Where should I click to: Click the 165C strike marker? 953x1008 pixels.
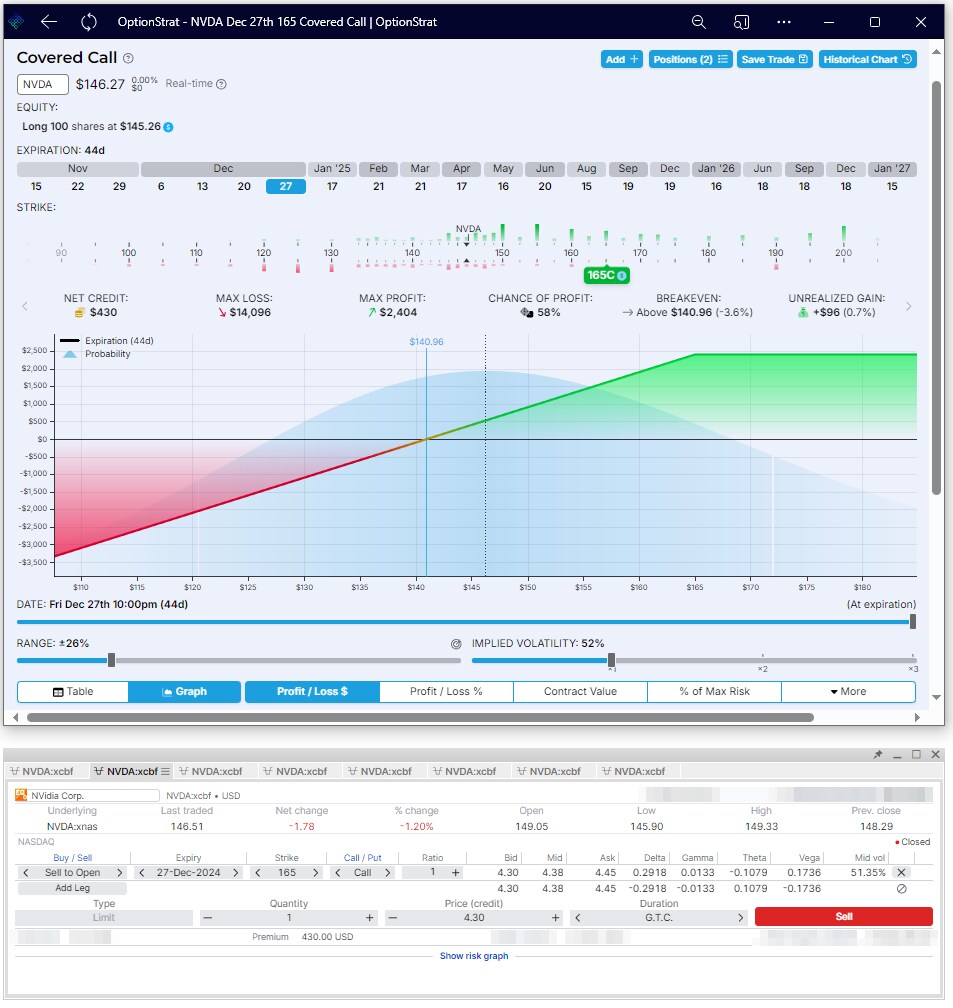[606, 275]
